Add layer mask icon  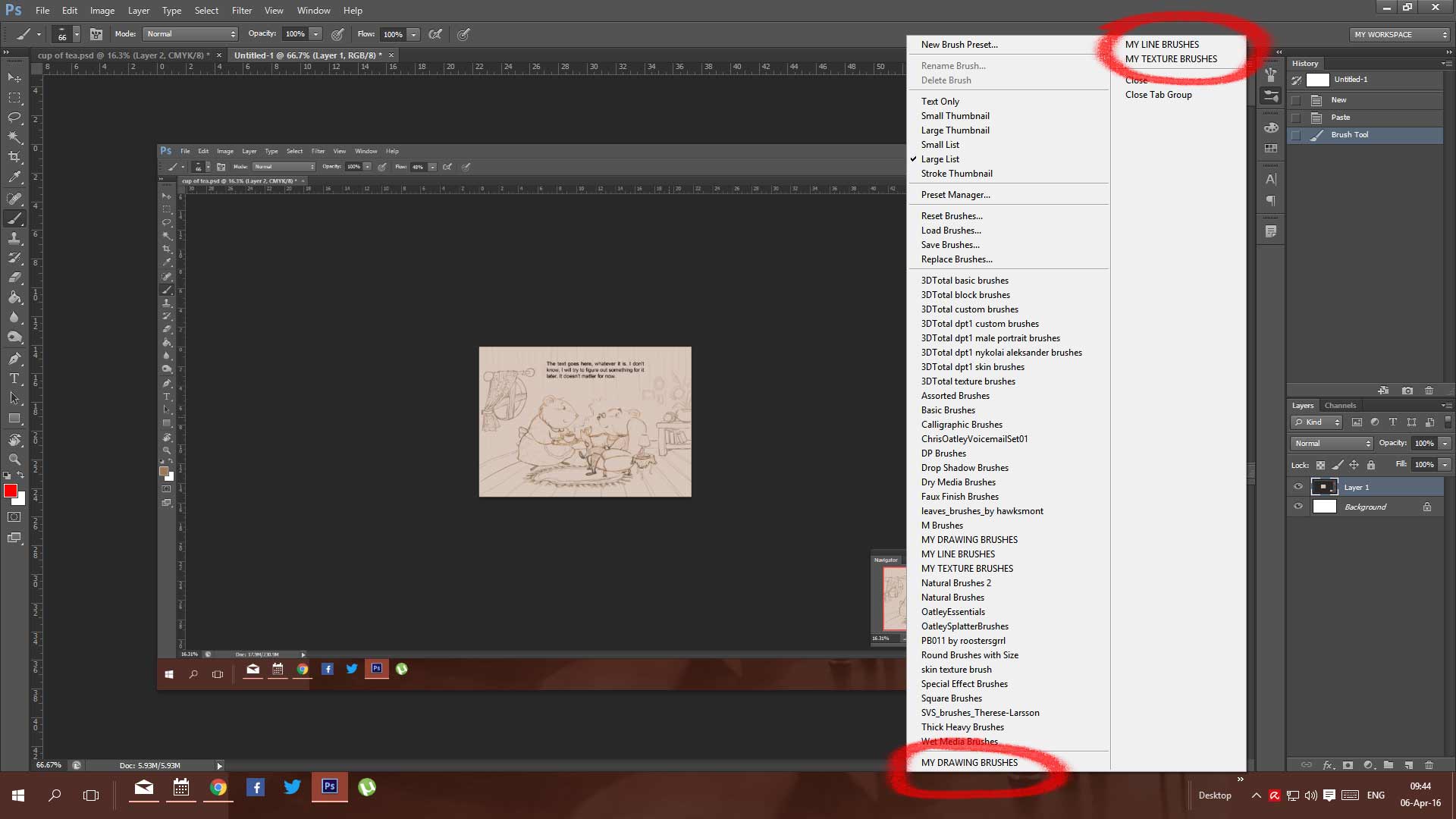[x=1348, y=765]
